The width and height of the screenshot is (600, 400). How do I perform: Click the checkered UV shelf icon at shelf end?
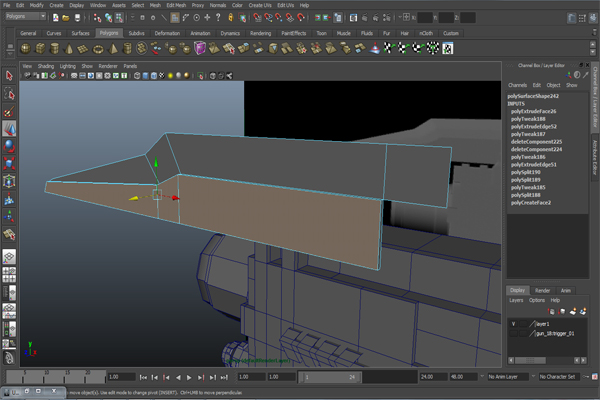(x=448, y=49)
